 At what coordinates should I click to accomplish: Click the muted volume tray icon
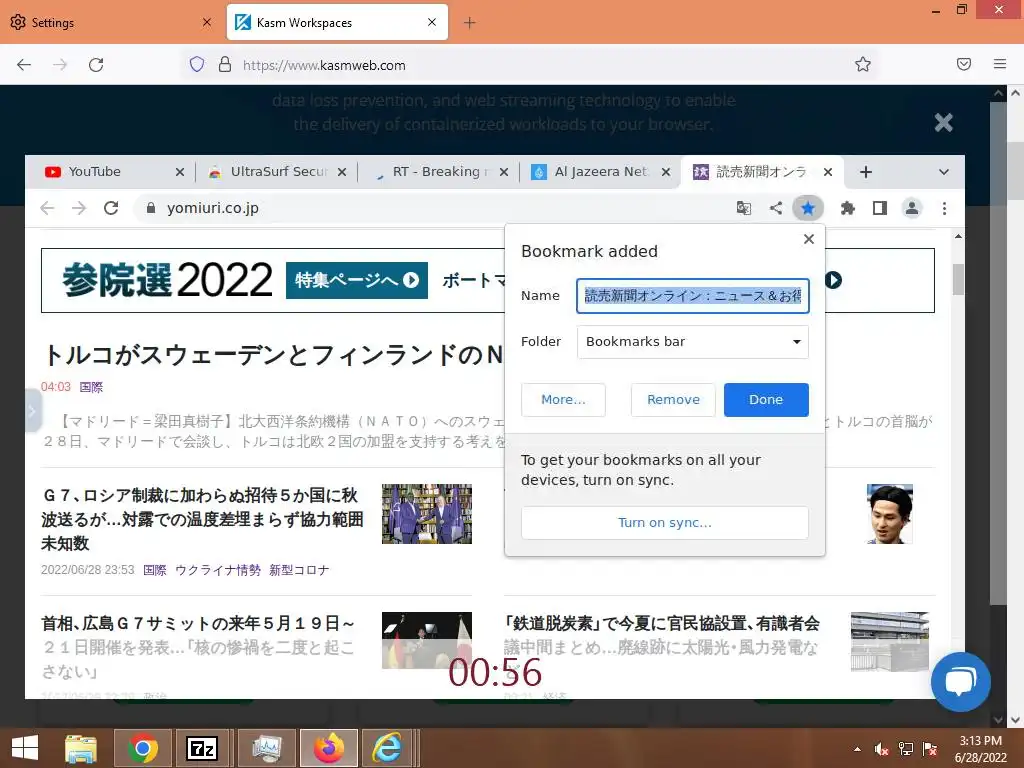point(881,749)
